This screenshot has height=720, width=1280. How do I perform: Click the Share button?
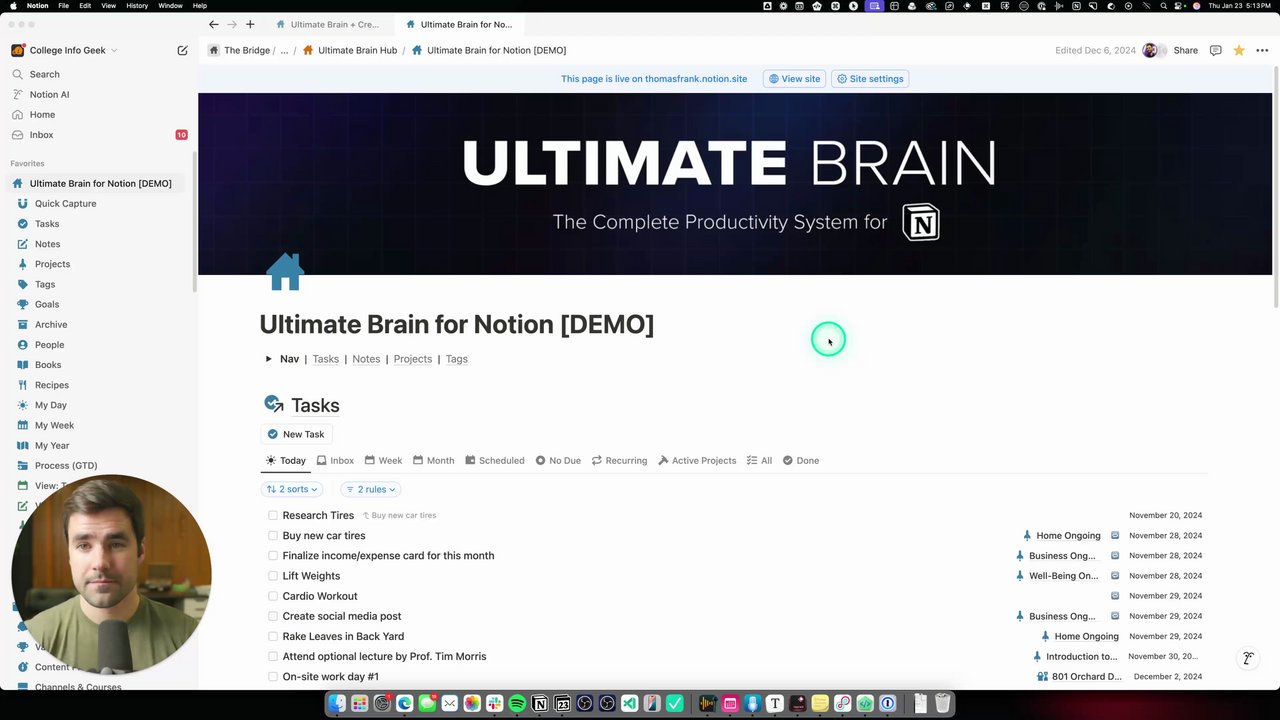[x=1185, y=50]
